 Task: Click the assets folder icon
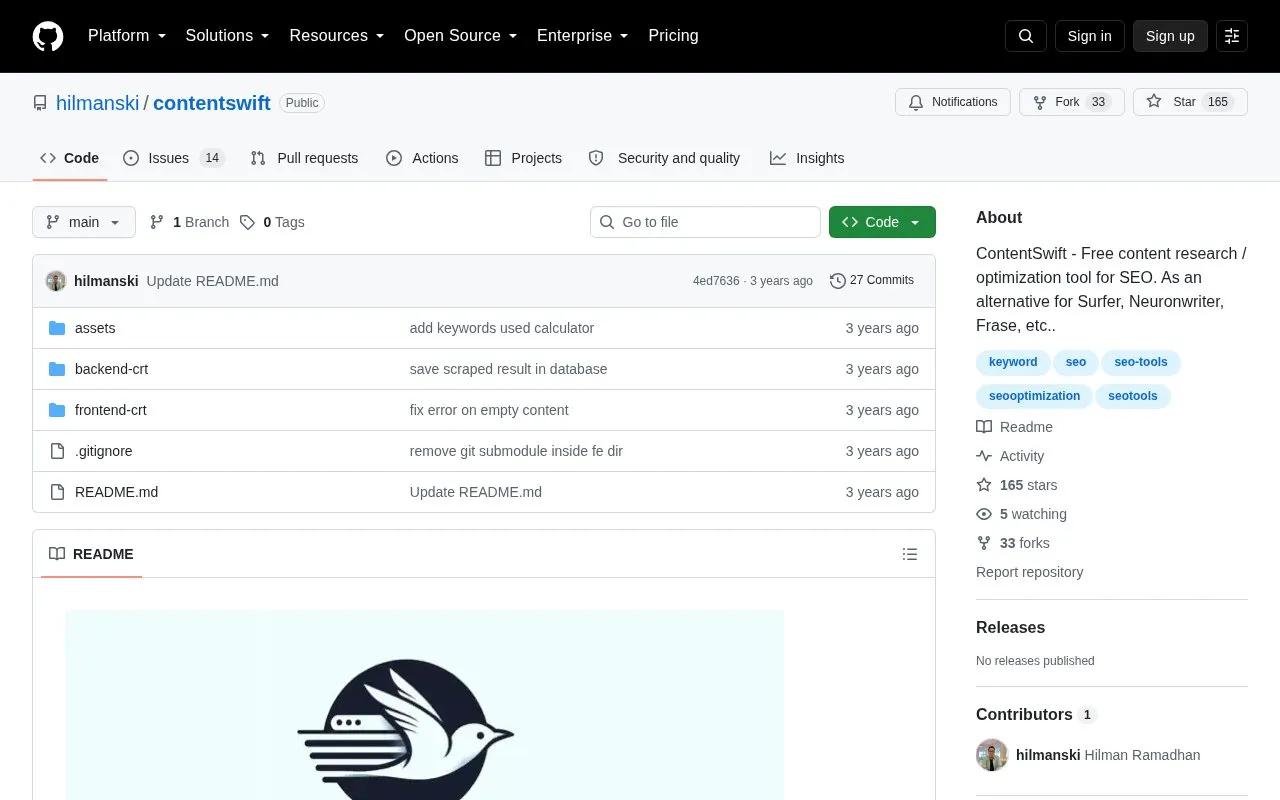click(57, 328)
